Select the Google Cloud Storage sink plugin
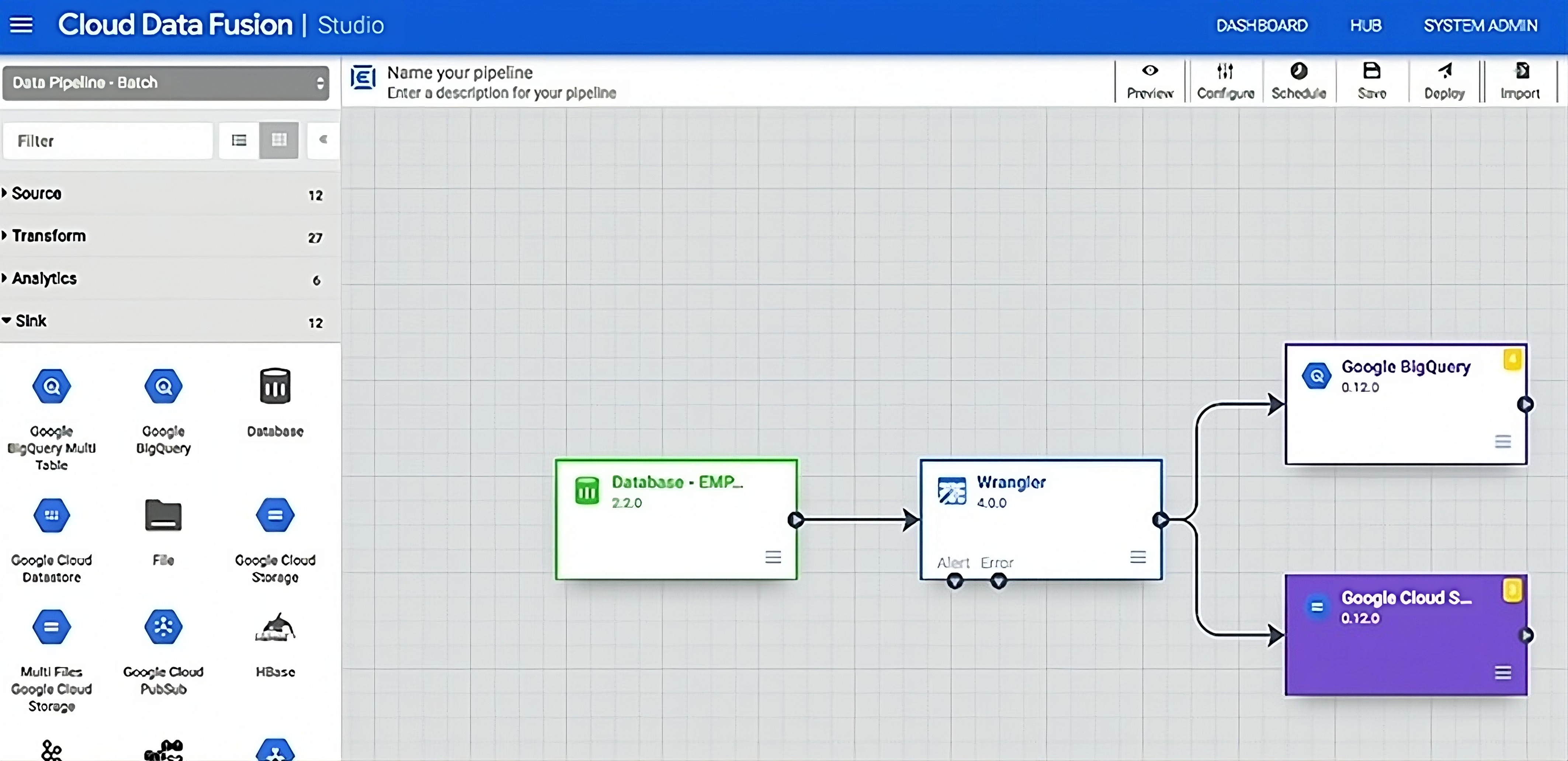 coord(275,541)
